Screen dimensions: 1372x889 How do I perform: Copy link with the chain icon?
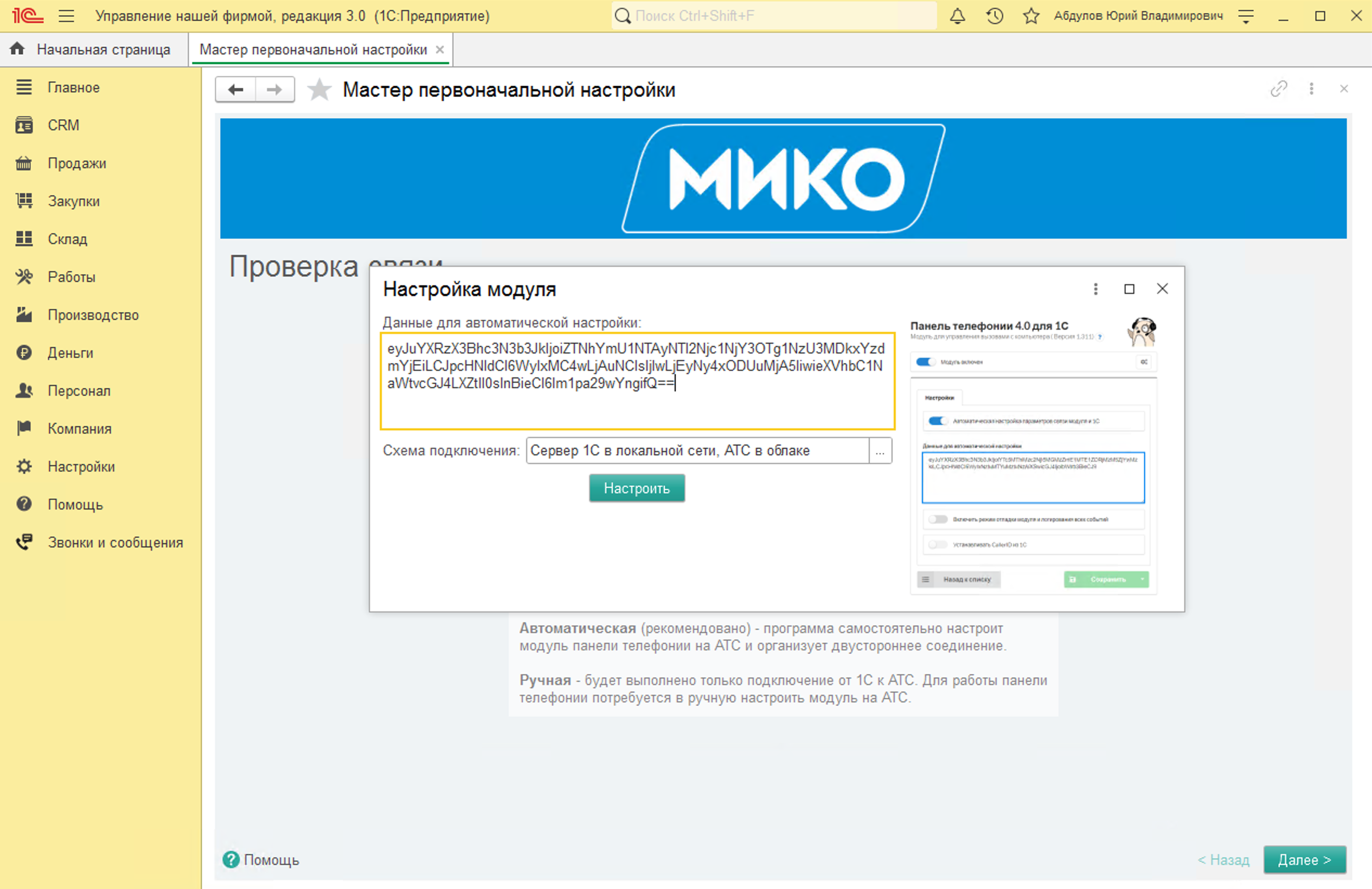pos(1280,89)
